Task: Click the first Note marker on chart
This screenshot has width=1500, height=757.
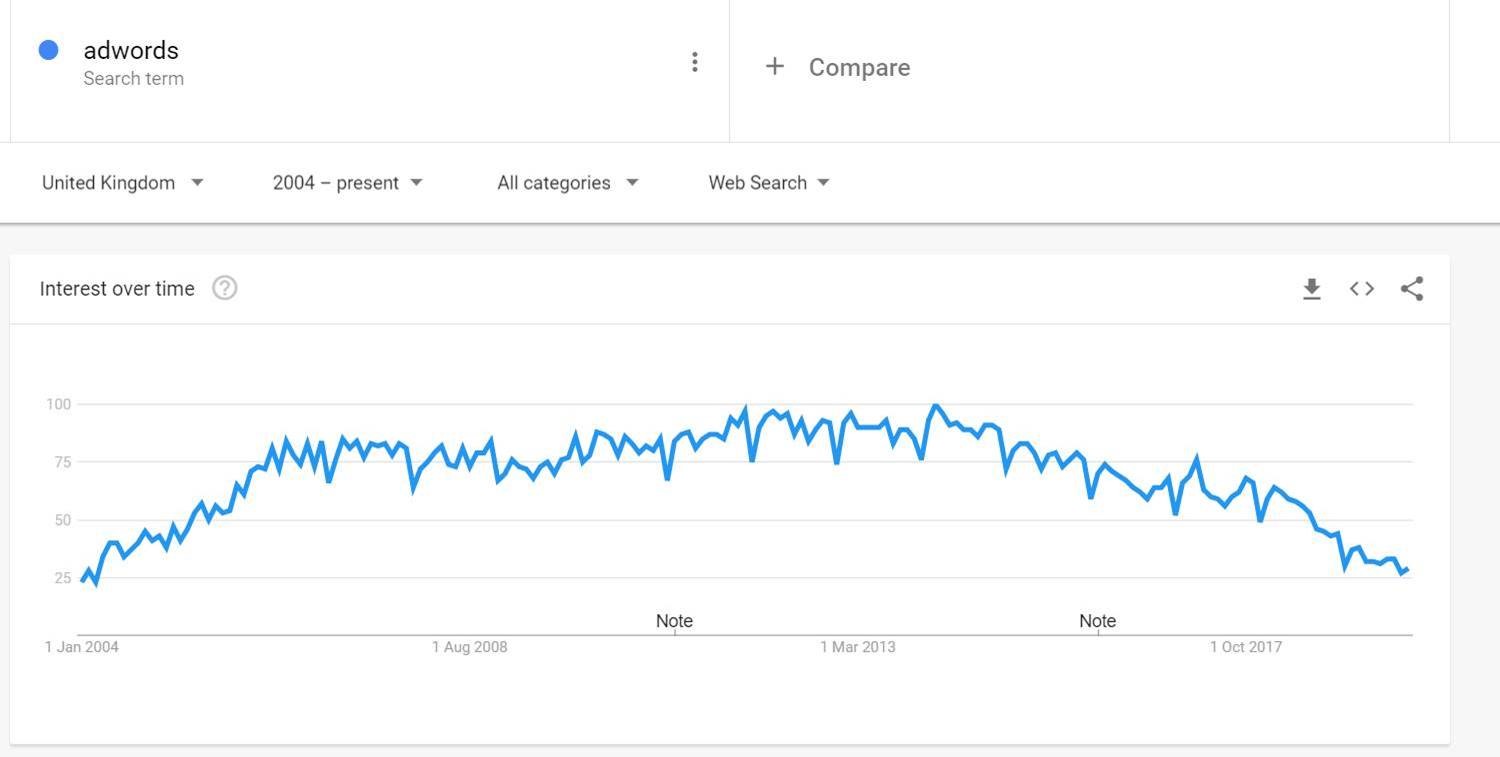Action: click(674, 621)
